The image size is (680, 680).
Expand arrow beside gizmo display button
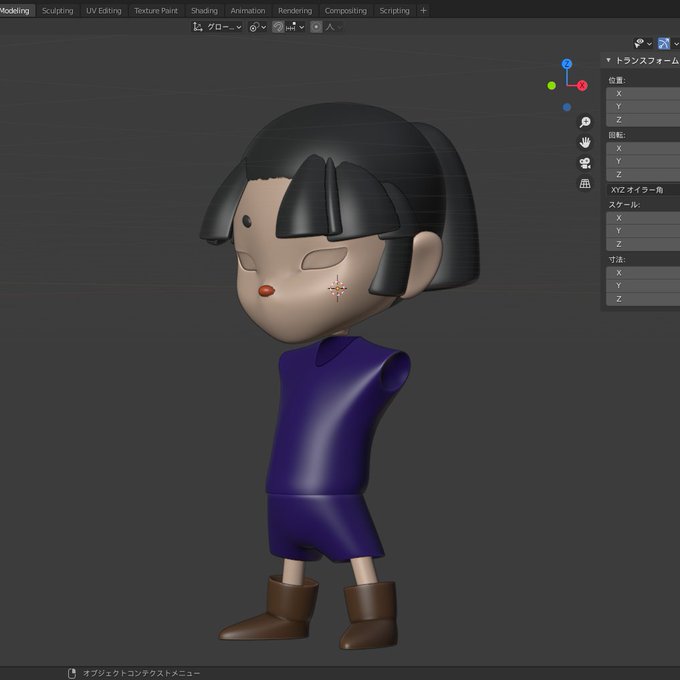coord(676,43)
